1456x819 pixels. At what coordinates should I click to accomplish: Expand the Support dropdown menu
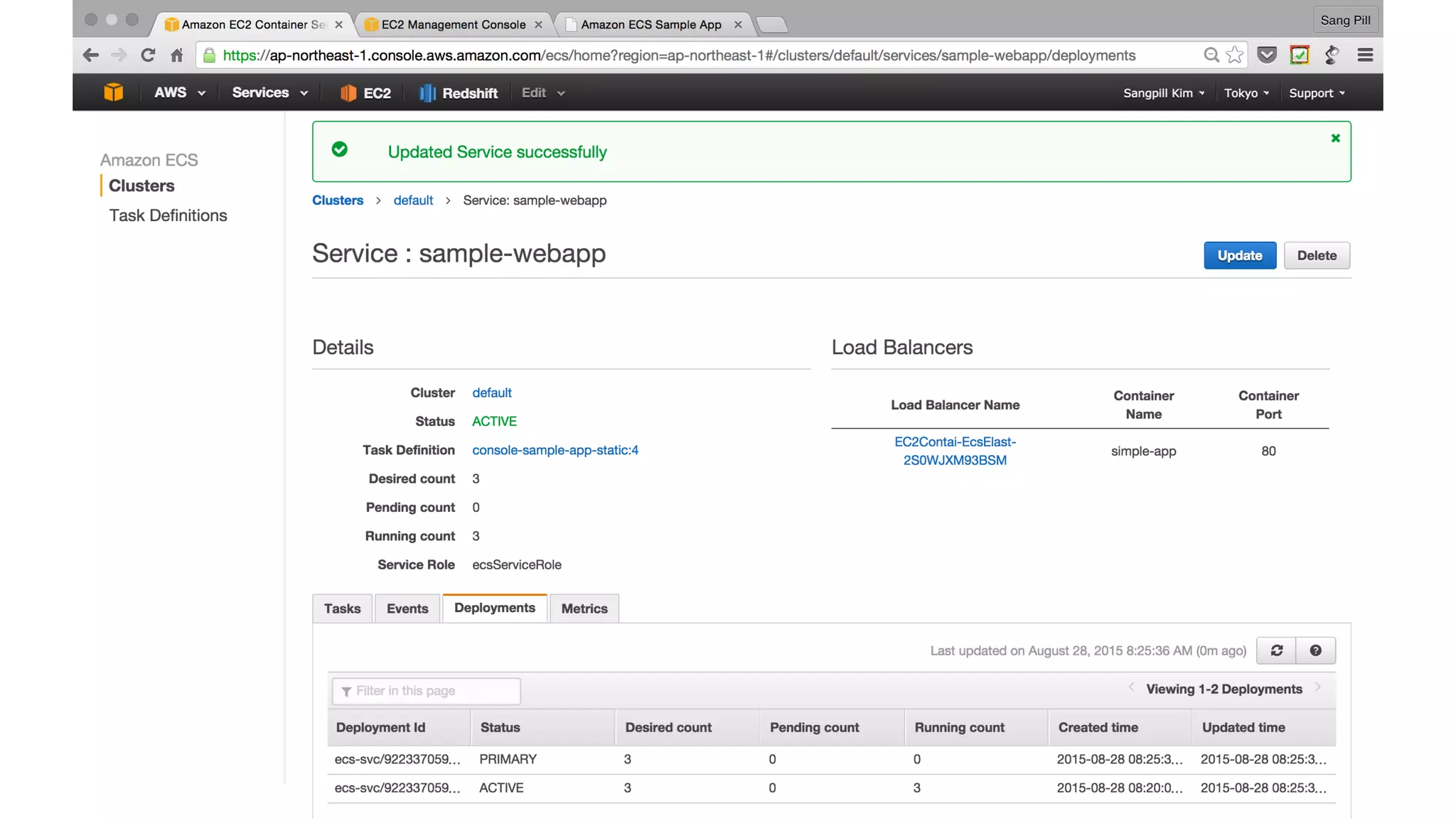(x=1317, y=93)
